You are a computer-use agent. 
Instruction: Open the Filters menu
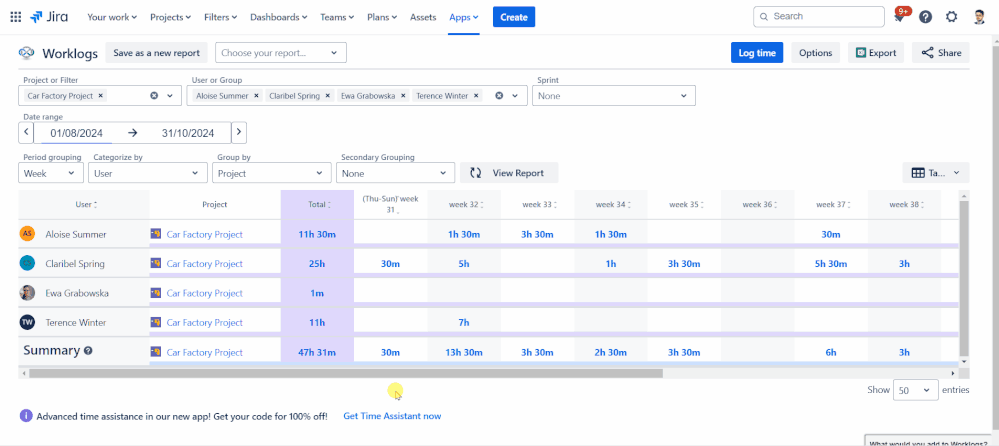click(220, 17)
